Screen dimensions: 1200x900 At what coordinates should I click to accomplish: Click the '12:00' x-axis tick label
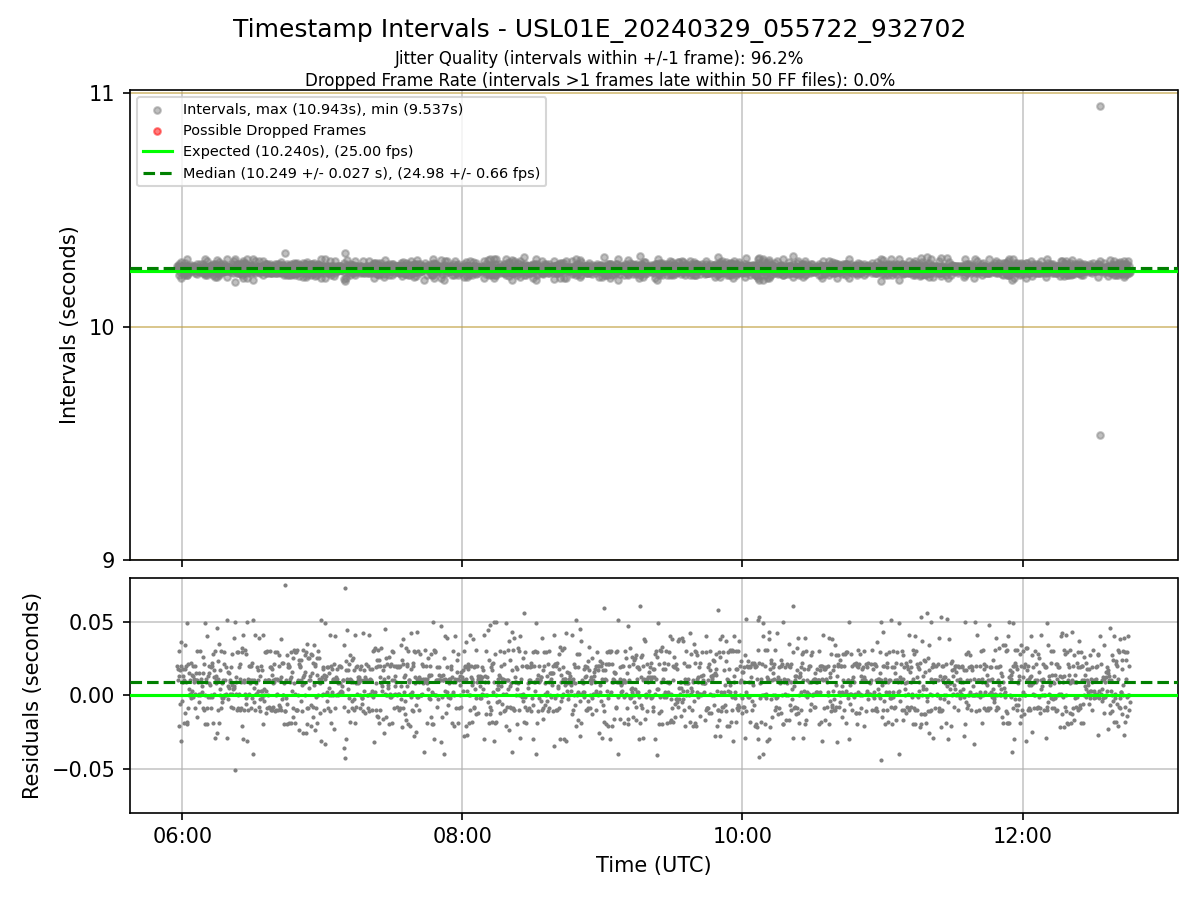[1022, 835]
